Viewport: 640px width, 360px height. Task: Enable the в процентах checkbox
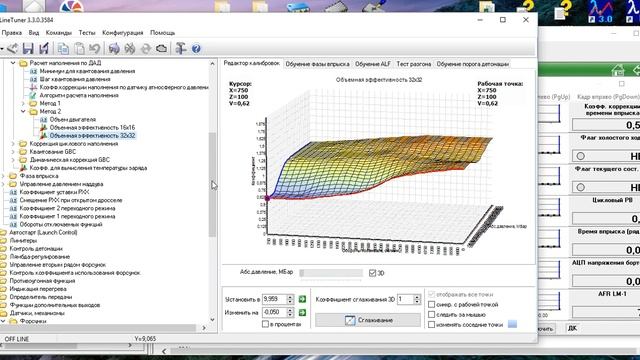265,324
